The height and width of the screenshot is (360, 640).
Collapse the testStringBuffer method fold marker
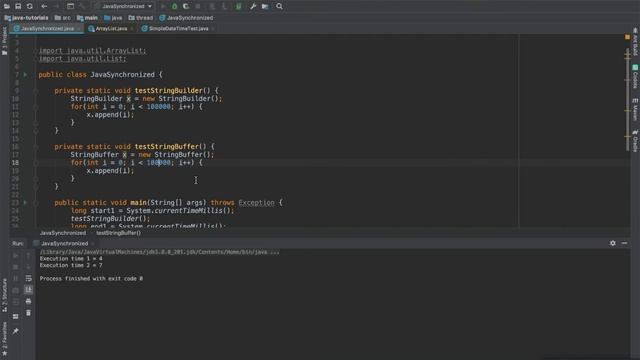tap(36, 147)
